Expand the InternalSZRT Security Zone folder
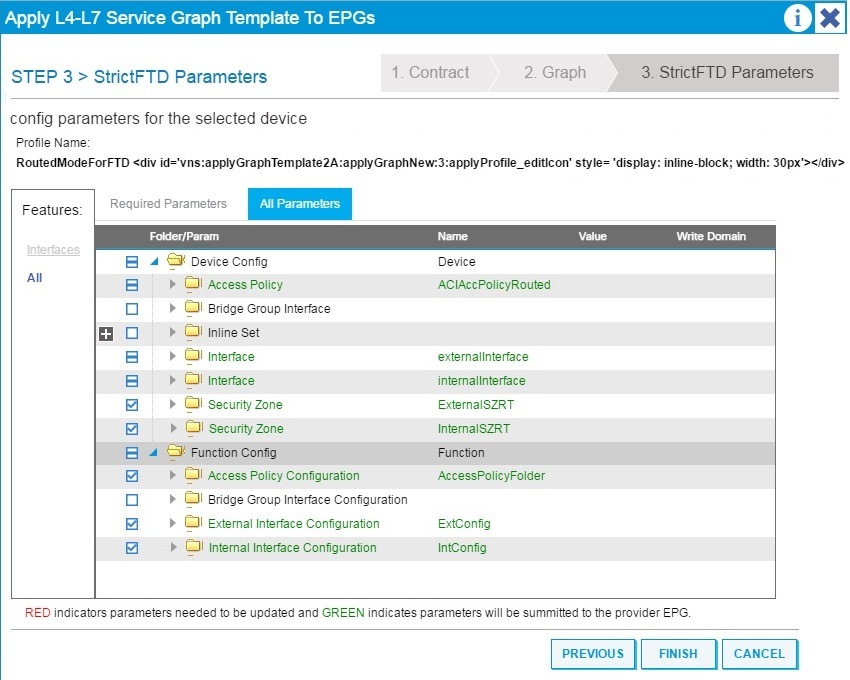 pyautogui.click(x=173, y=428)
